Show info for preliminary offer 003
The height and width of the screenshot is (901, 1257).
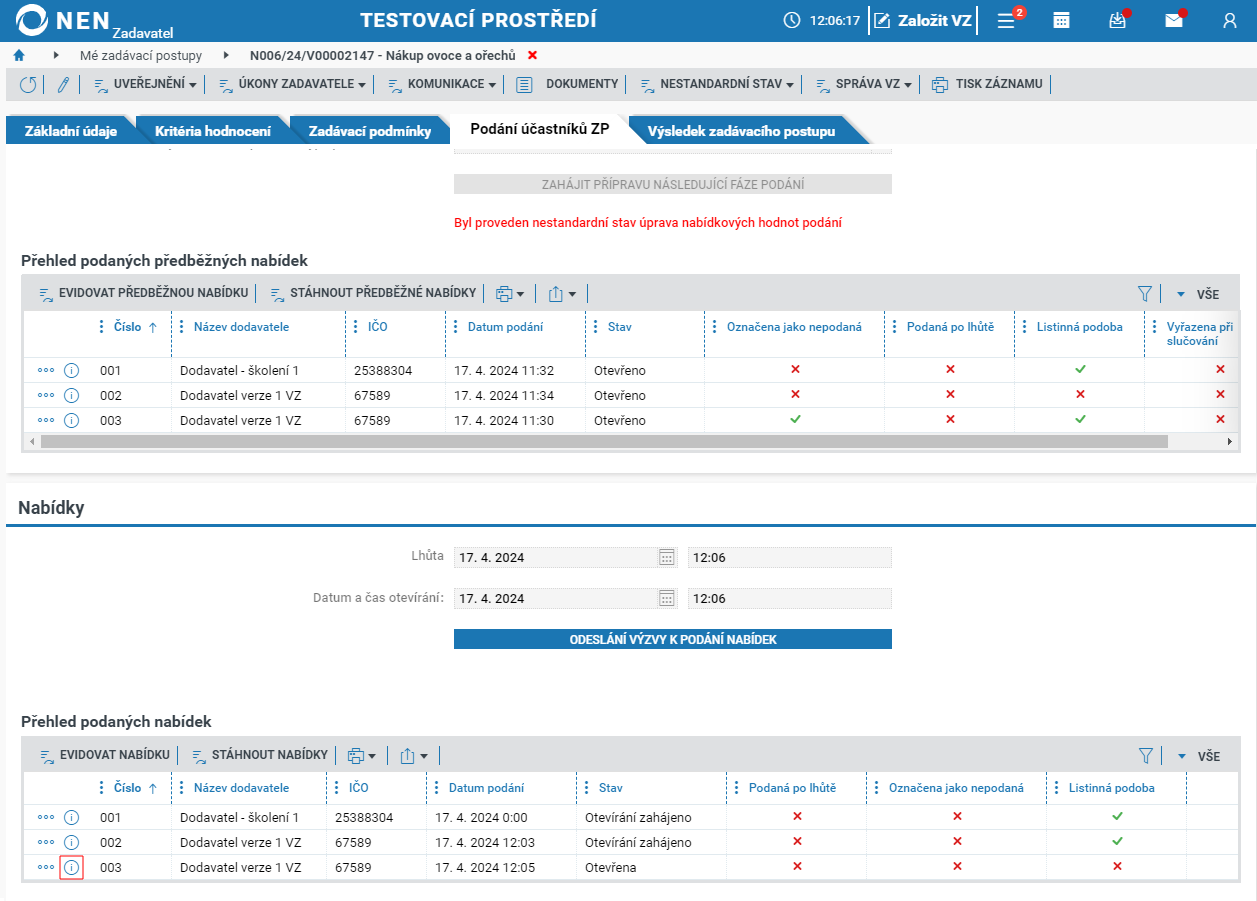(71, 421)
